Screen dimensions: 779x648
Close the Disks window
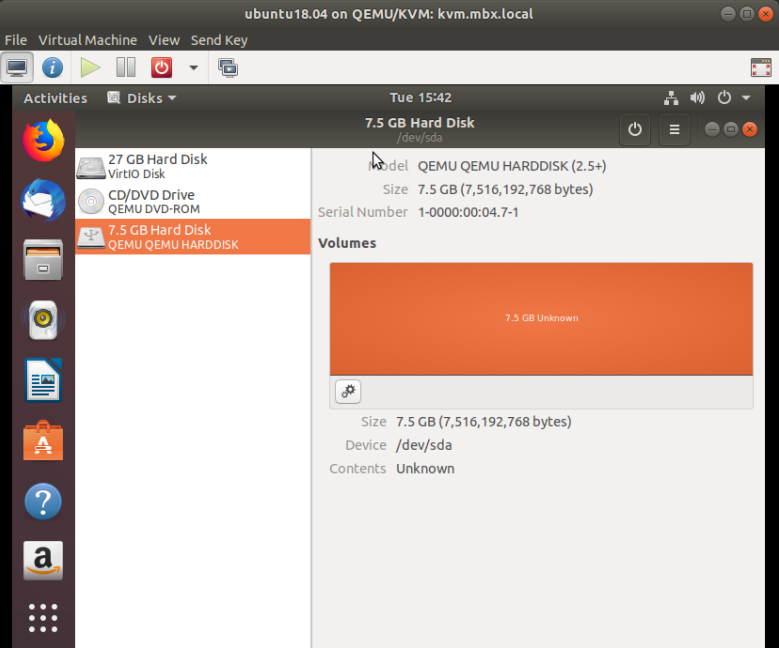[x=750, y=130]
